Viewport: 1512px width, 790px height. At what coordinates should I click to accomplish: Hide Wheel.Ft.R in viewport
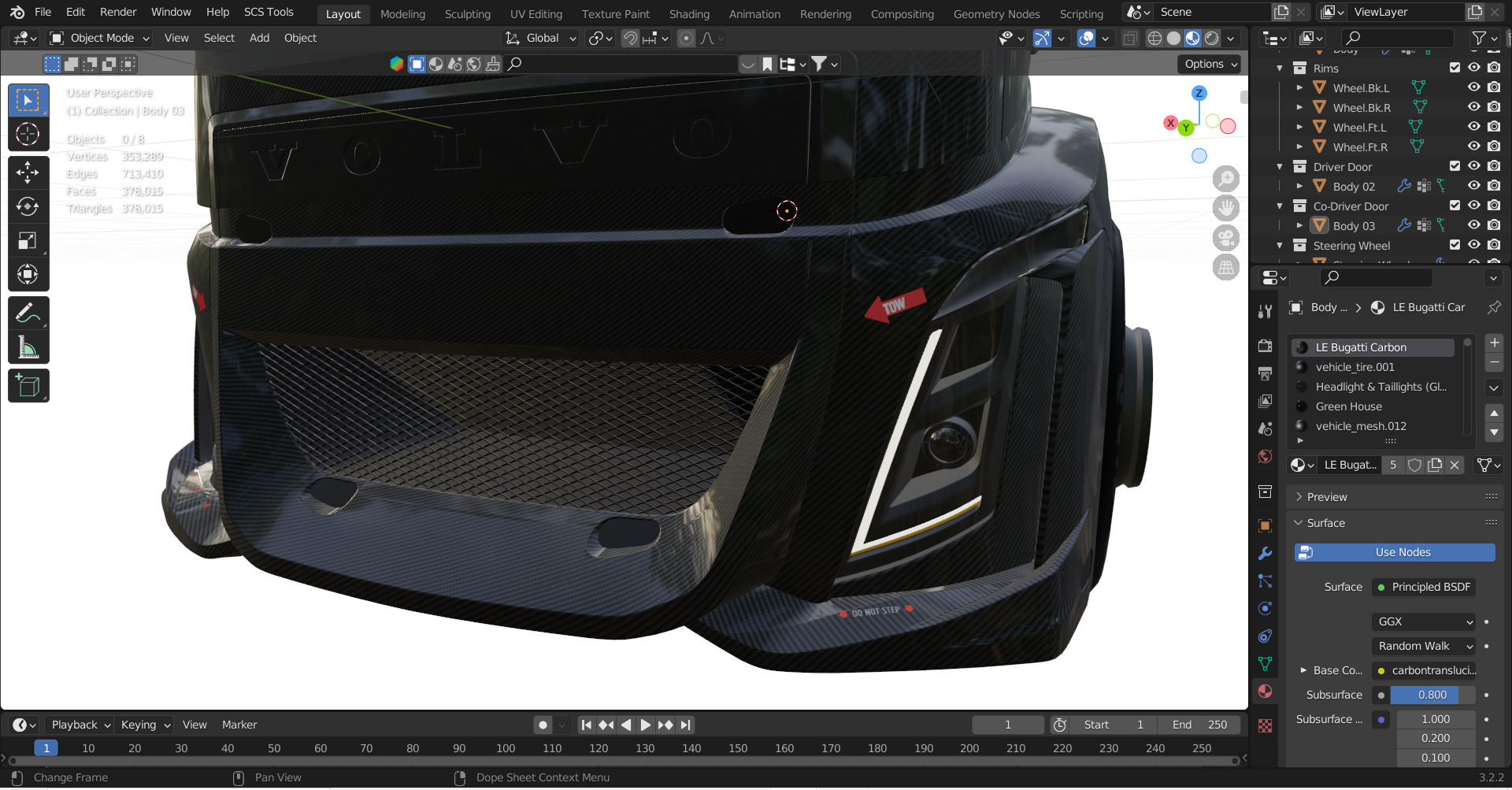pos(1474,147)
